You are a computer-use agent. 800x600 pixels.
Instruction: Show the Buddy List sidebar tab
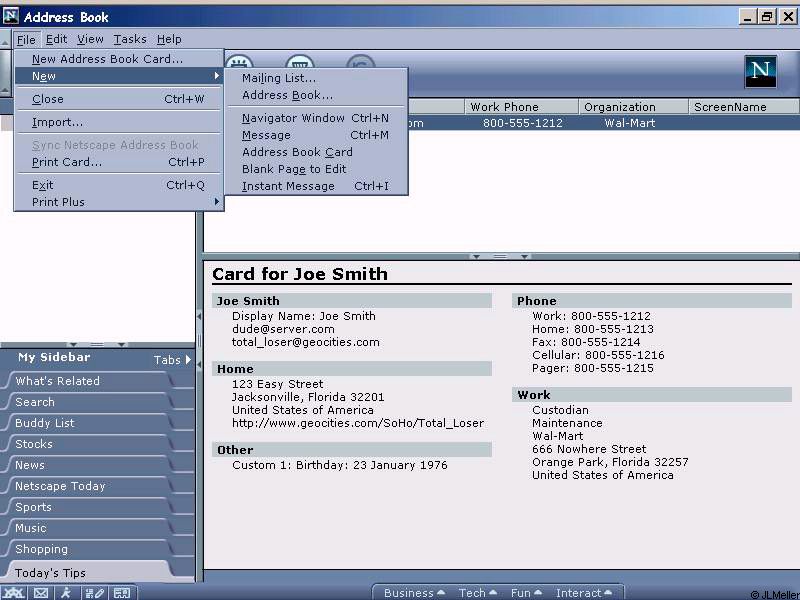tap(91, 423)
